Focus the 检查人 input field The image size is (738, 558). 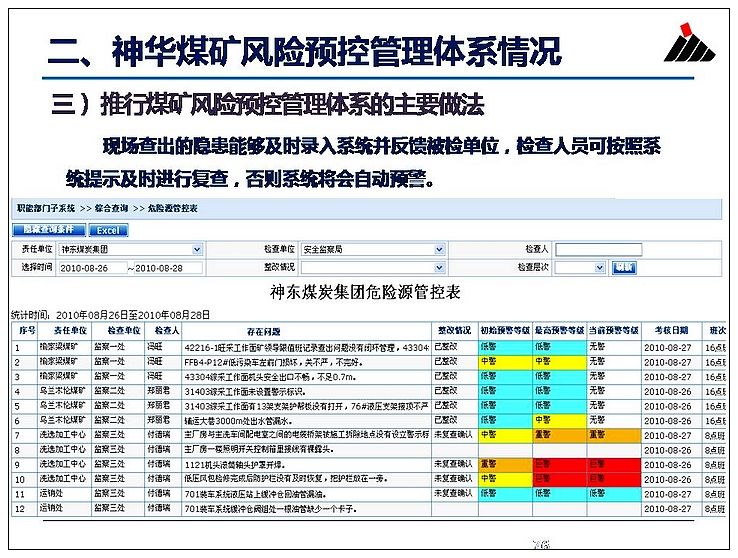[598, 249]
